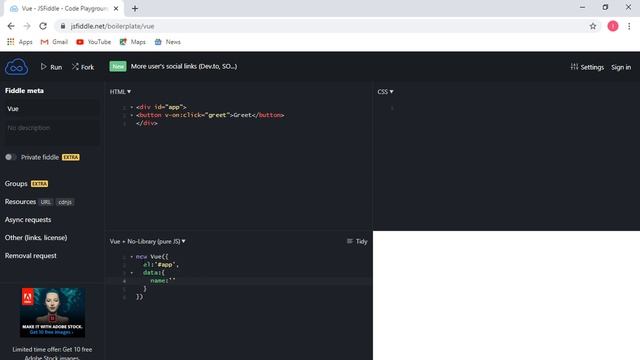
Task: Open the Groups section
Action: coord(16,184)
